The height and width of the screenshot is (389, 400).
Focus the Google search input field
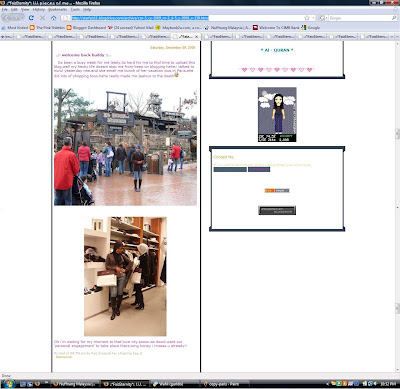click(x=360, y=18)
